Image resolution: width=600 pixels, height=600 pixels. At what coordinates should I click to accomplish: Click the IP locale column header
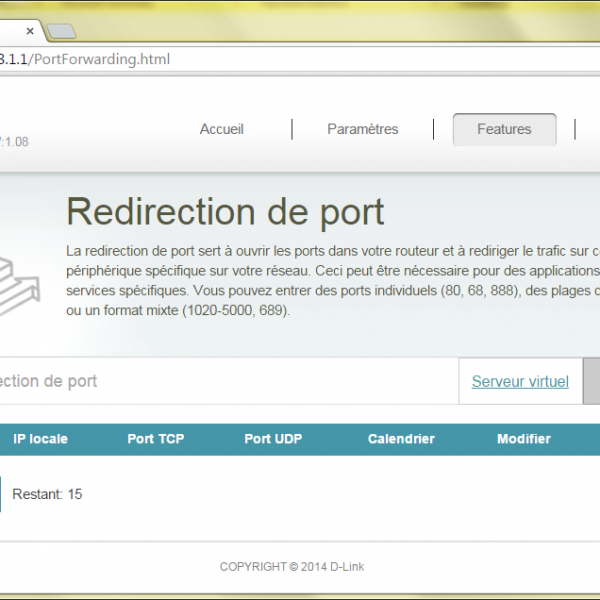click(x=40, y=439)
